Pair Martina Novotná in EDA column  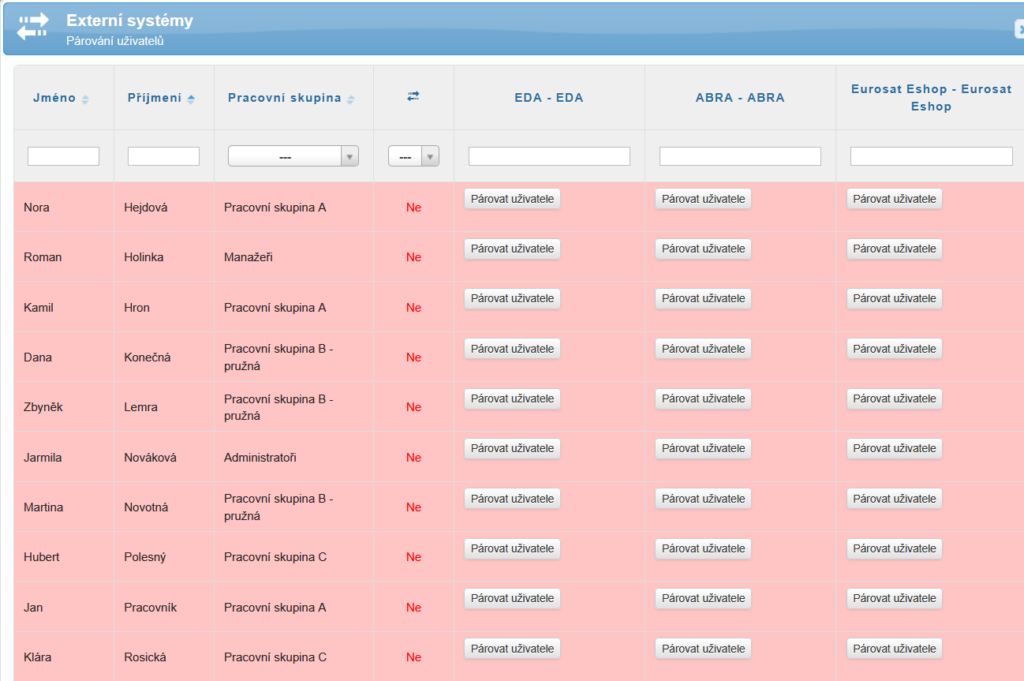pos(512,499)
